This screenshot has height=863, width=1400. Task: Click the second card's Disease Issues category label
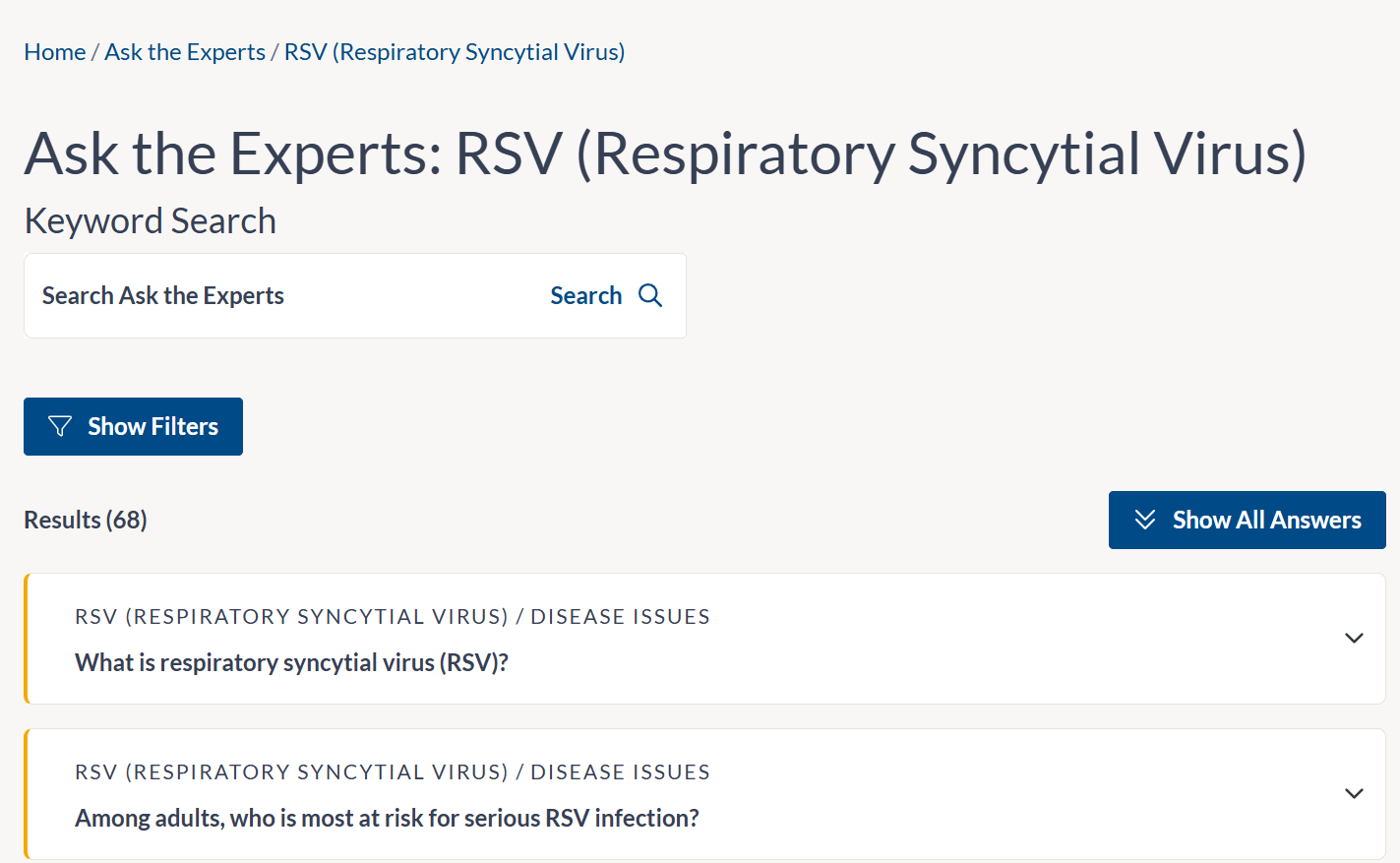pos(620,772)
